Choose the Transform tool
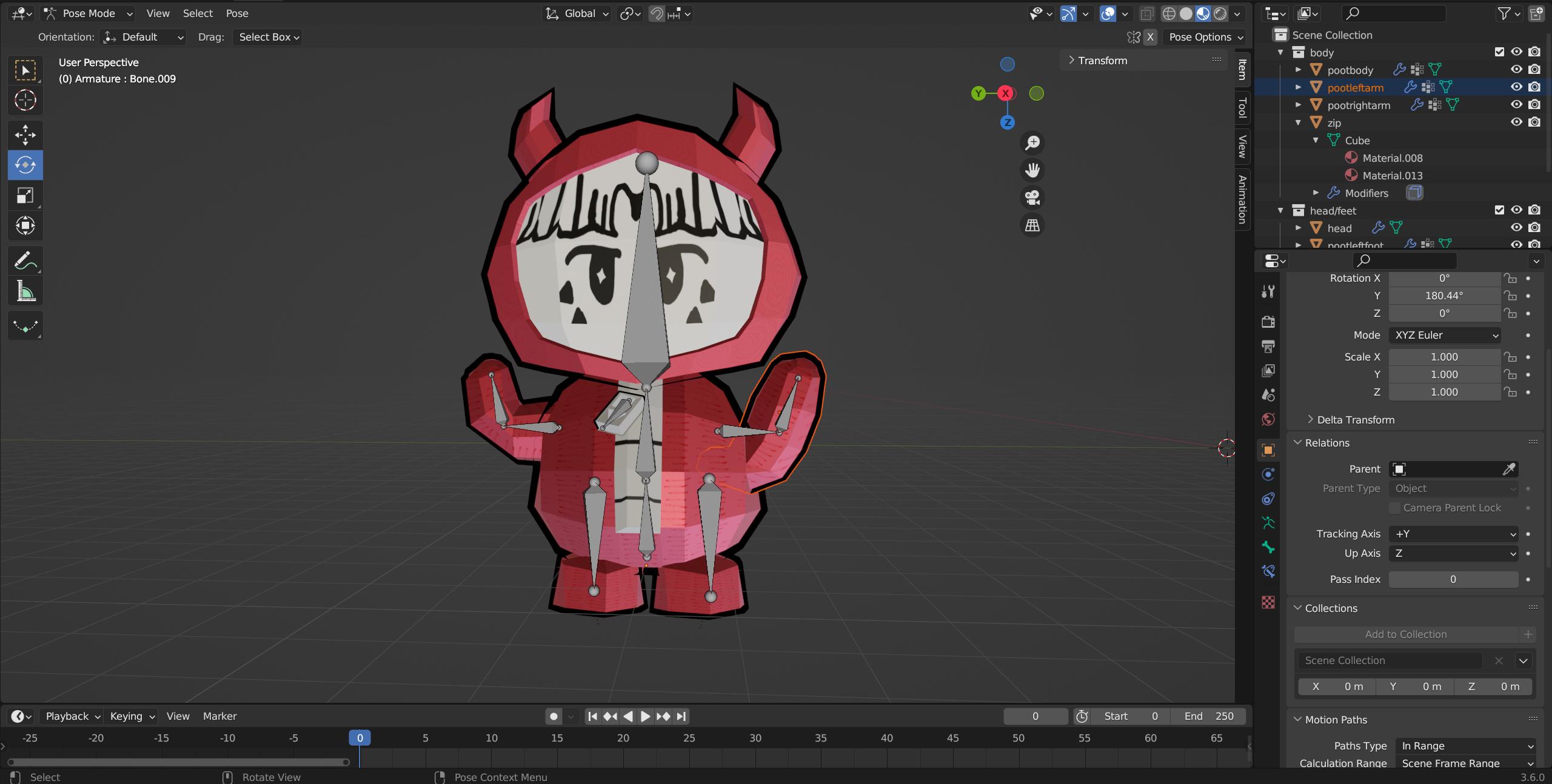1552x784 pixels. click(25, 225)
